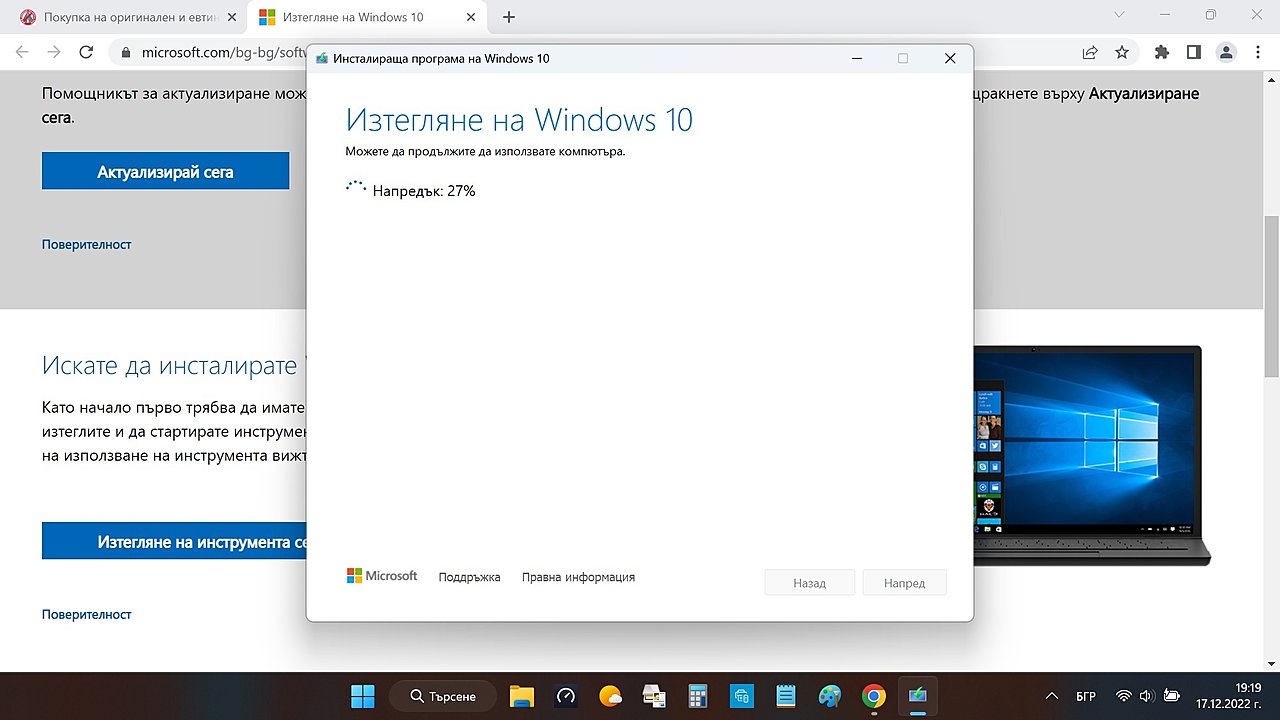The width and height of the screenshot is (1280, 720).
Task: Open Microsoft Store from the taskbar
Action: click(742, 696)
